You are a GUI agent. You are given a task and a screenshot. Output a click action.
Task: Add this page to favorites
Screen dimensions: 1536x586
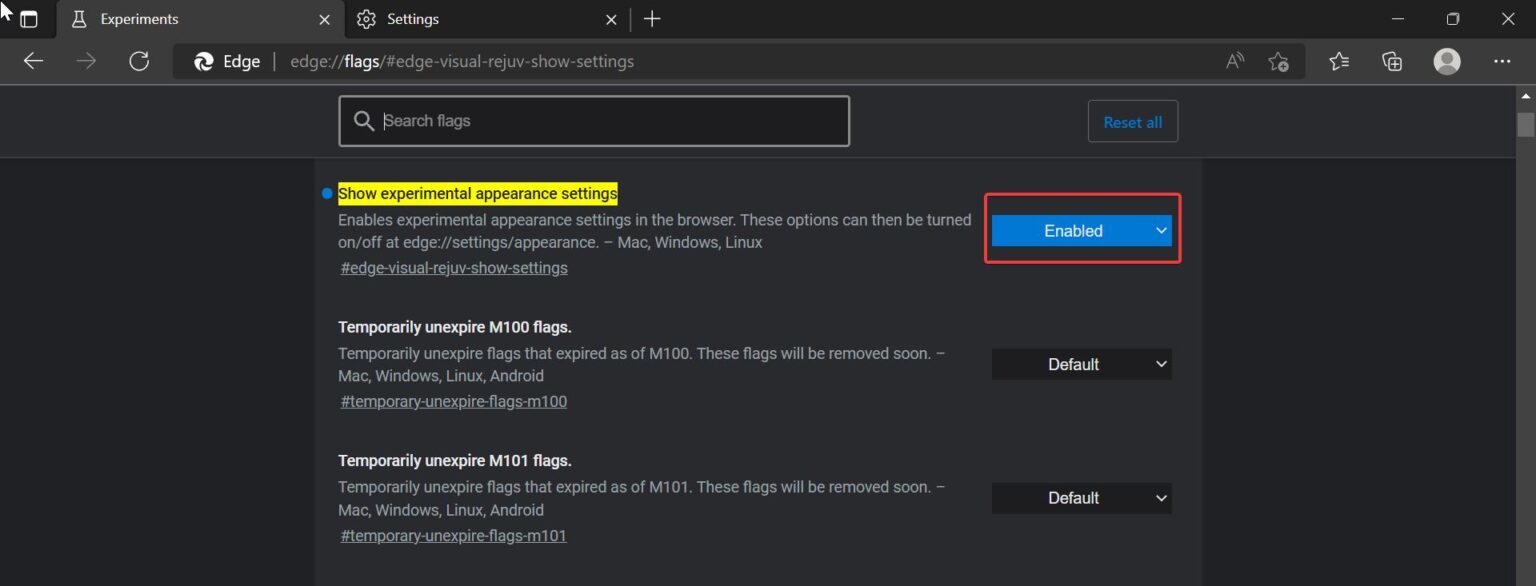point(1278,61)
